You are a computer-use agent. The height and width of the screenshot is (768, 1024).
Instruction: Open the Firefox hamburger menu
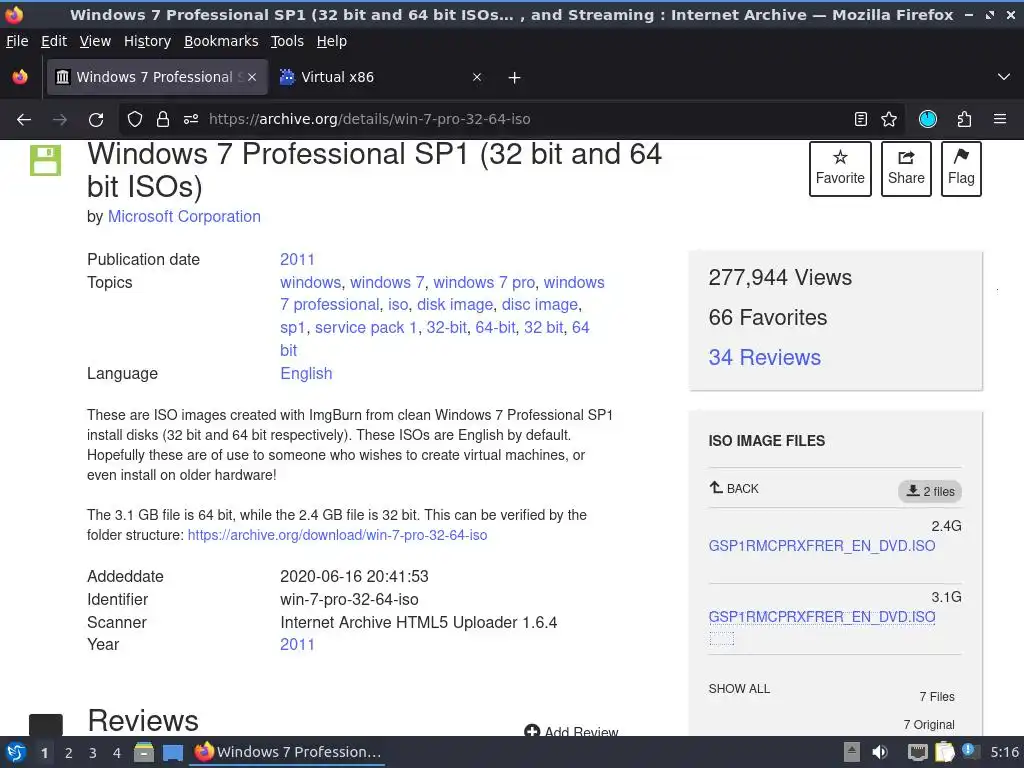[x=1000, y=119]
